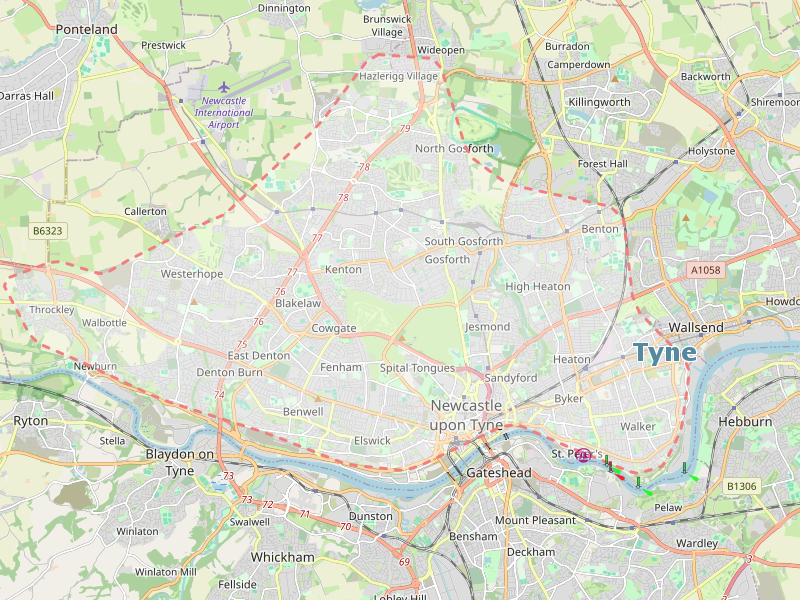Click the Jesmond district label
The width and height of the screenshot is (800, 600).
487,327
